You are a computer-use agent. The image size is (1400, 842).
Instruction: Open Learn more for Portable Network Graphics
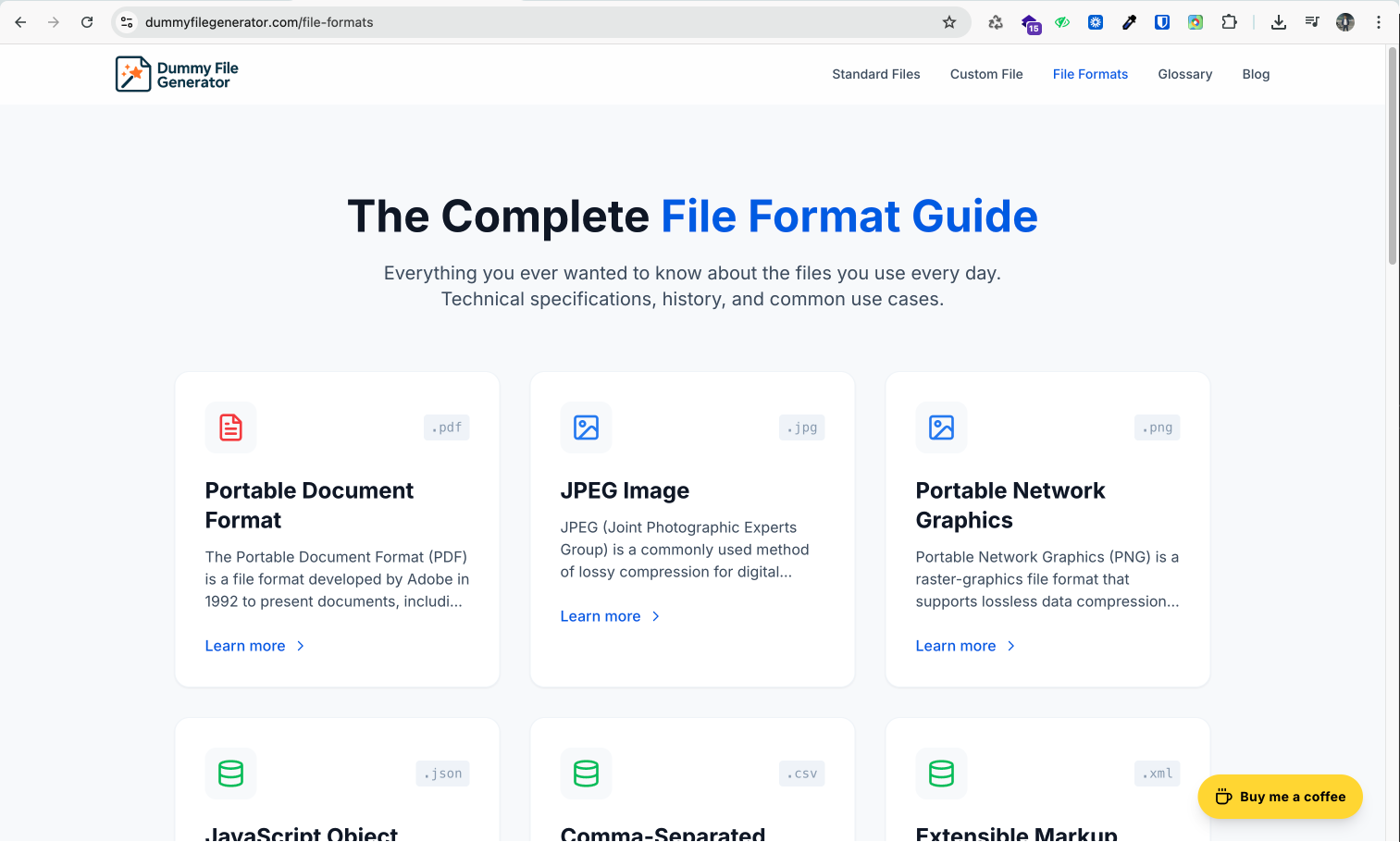956,645
